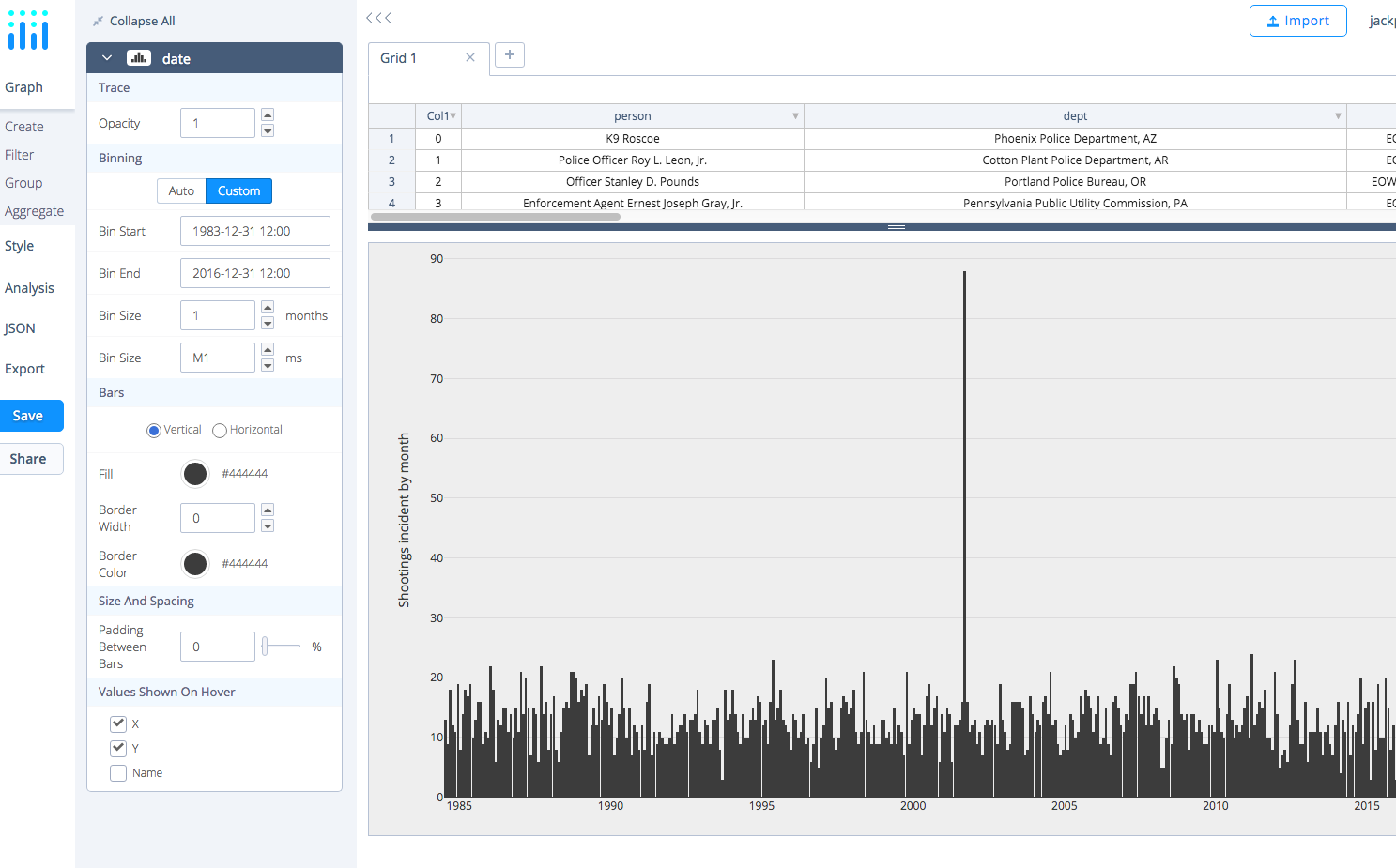Switch to the Graph sidebar tab
The height and width of the screenshot is (868, 1396).
pyautogui.click(x=23, y=86)
